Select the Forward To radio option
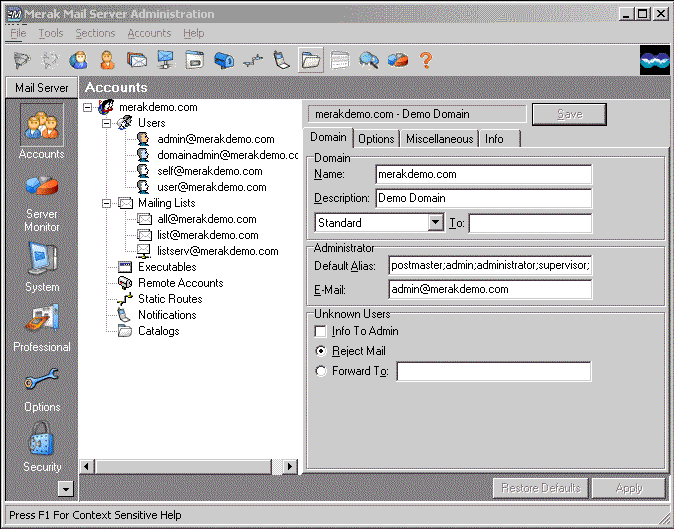 coord(321,371)
